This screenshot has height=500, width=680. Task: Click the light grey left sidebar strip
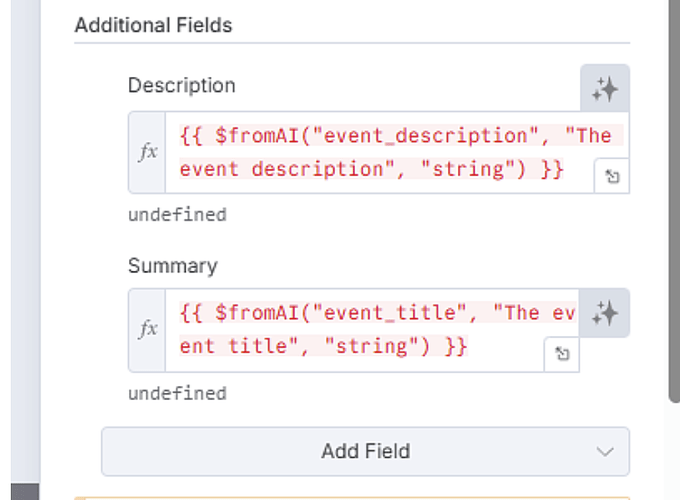coord(23,250)
